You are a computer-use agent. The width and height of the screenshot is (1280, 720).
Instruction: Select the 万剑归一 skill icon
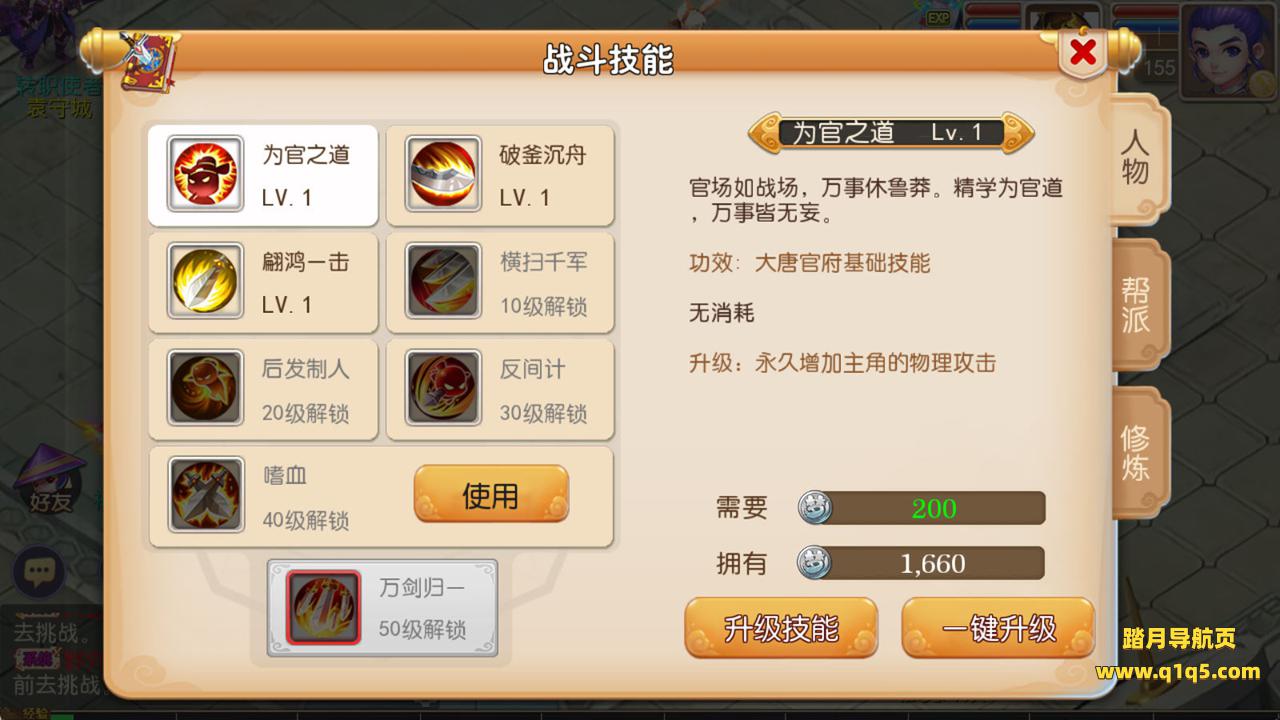pyautogui.click(x=323, y=607)
